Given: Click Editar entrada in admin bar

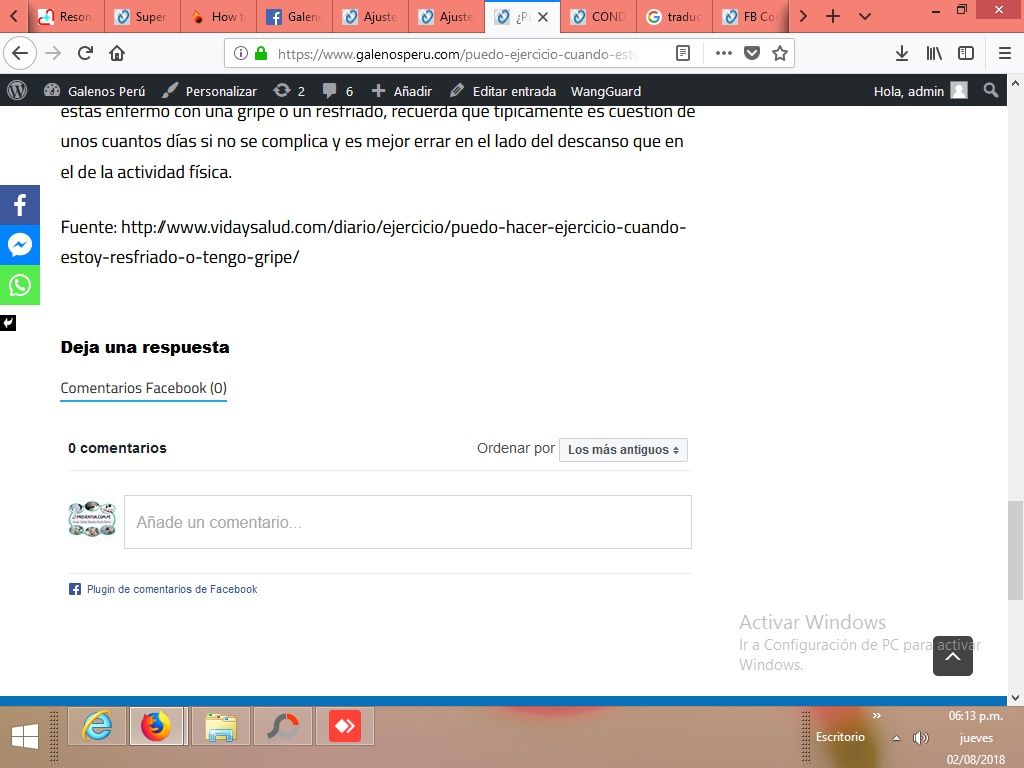Looking at the screenshot, I should 503,91.
